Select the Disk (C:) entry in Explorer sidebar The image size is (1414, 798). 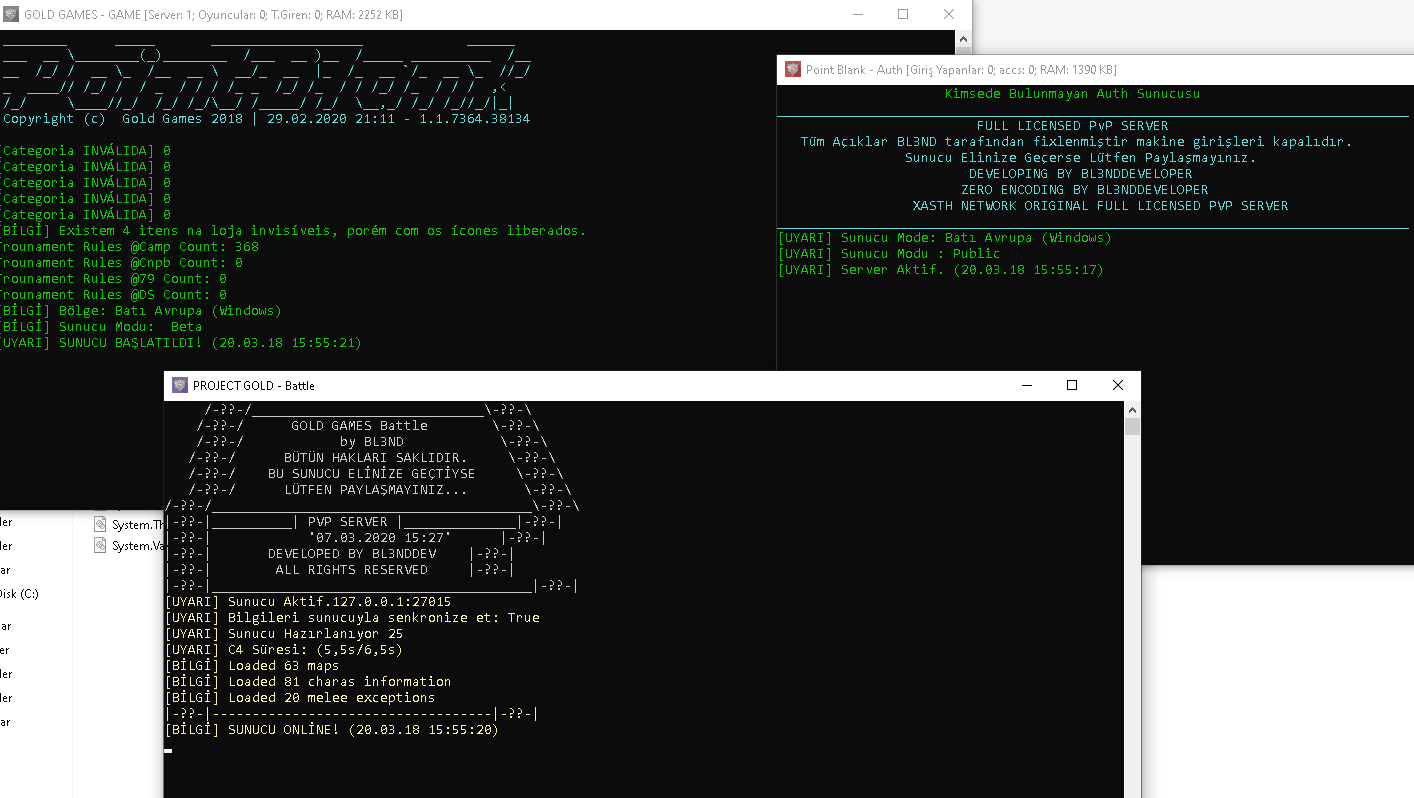(x=19, y=593)
